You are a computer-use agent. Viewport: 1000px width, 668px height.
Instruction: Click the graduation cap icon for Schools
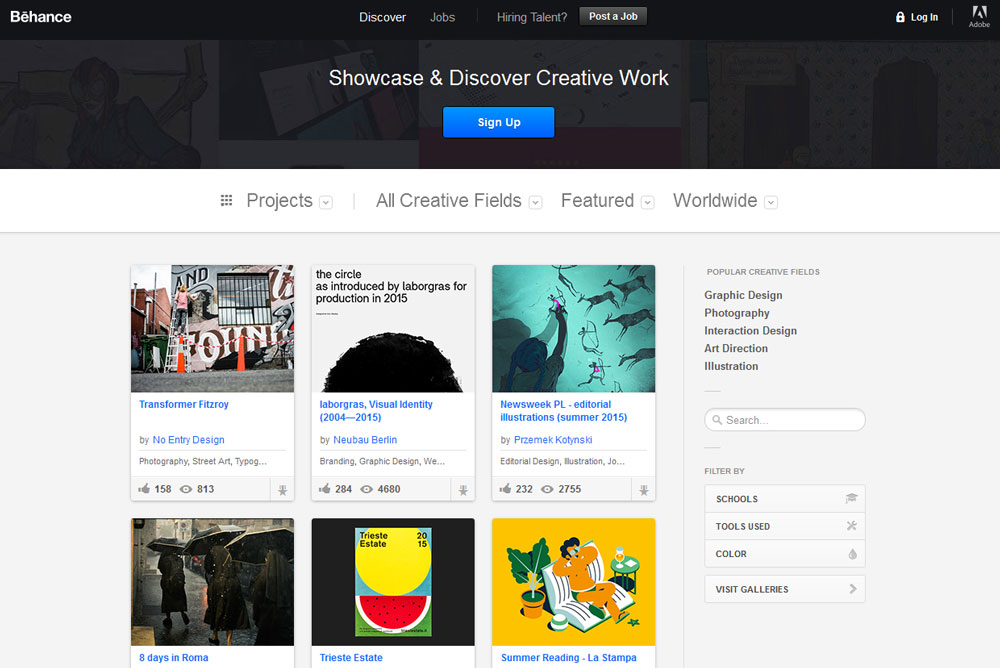pos(851,498)
